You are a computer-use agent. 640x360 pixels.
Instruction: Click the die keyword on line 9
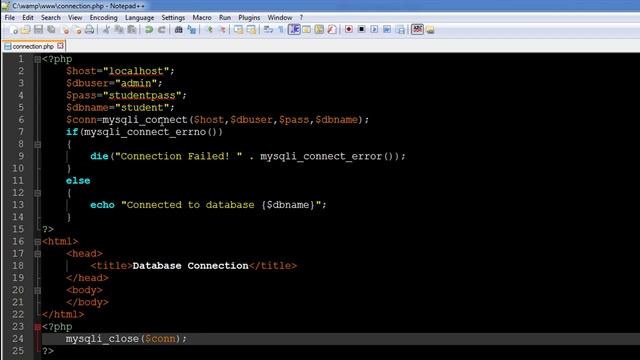click(99, 156)
